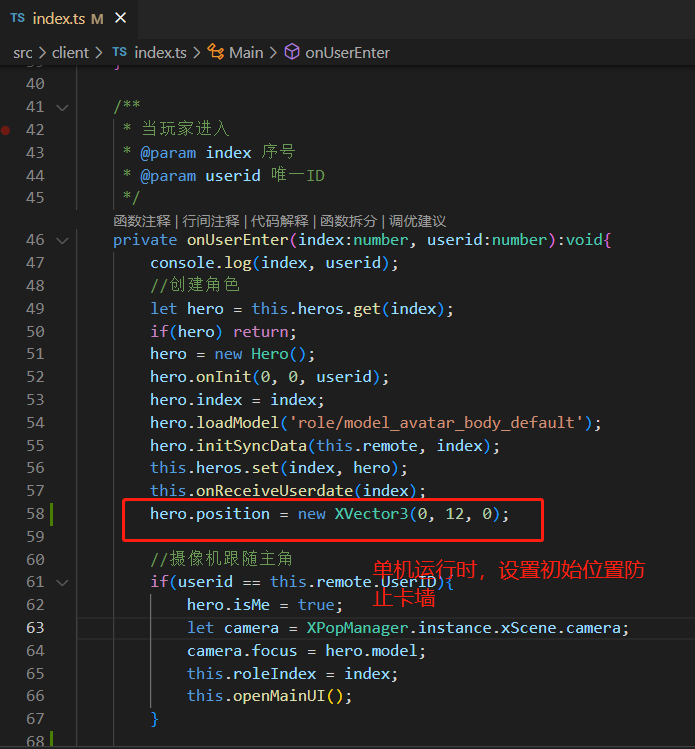Open the index.ts breadcrumb segment
Screen dimensions: 695x749
click(x=160, y=53)
